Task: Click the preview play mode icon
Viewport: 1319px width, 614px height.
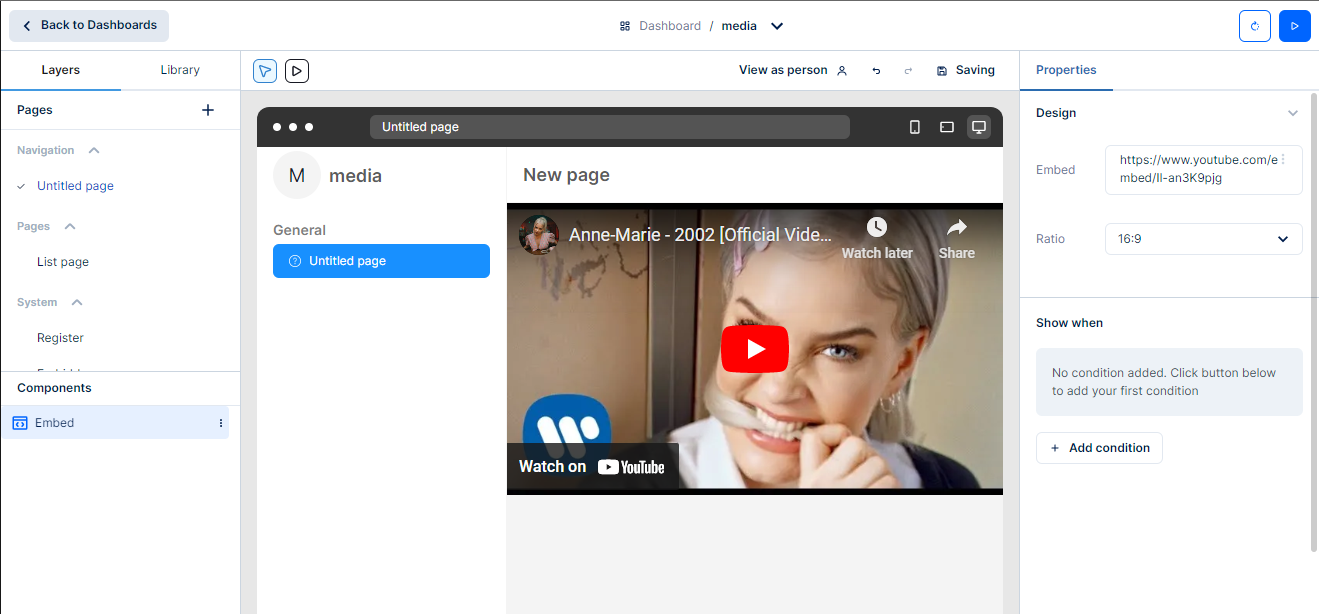Action: tap(296, 70)
